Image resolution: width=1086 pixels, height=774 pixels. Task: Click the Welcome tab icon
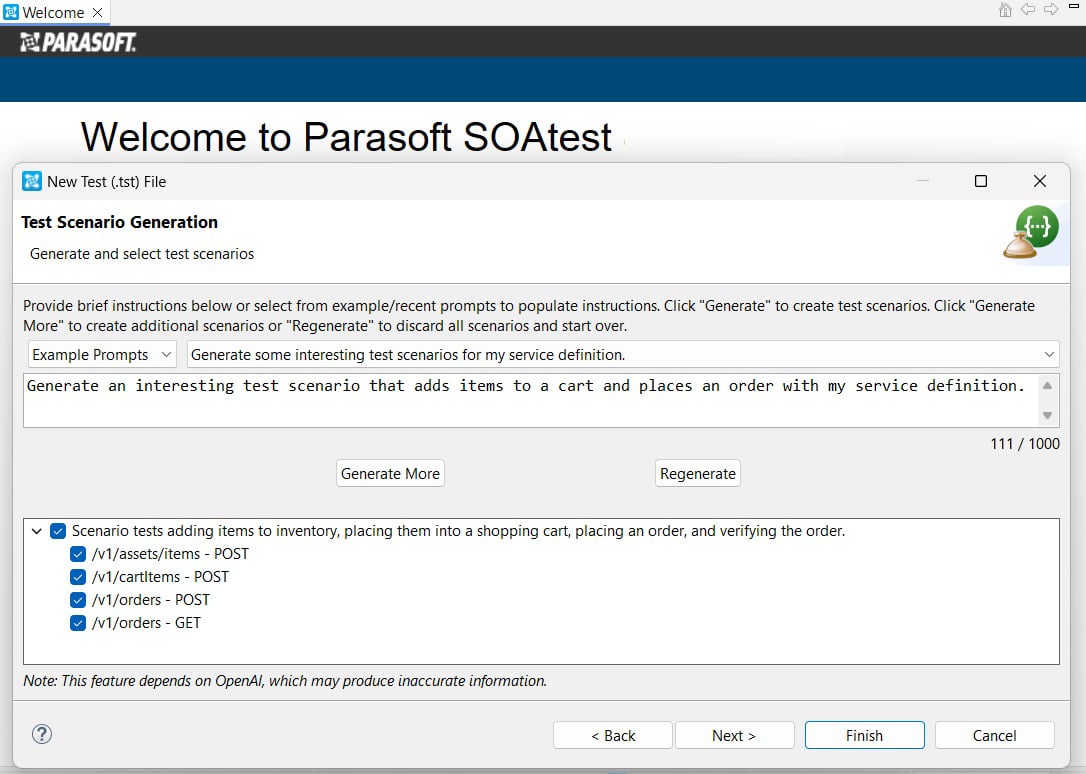click(11, 12)
